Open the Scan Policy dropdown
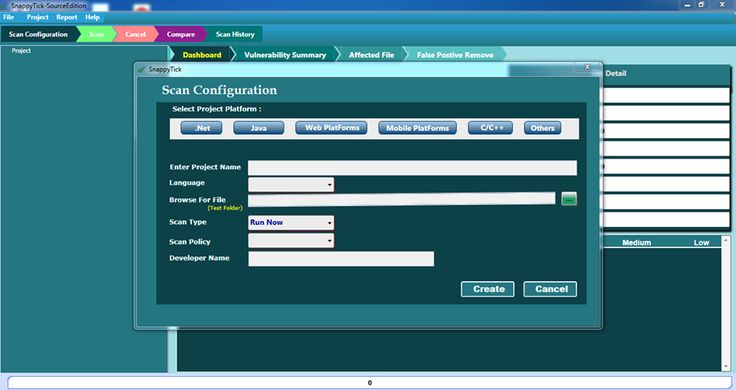Image resolution: width=736 pixels, height=390 pixels. (291, 241)
